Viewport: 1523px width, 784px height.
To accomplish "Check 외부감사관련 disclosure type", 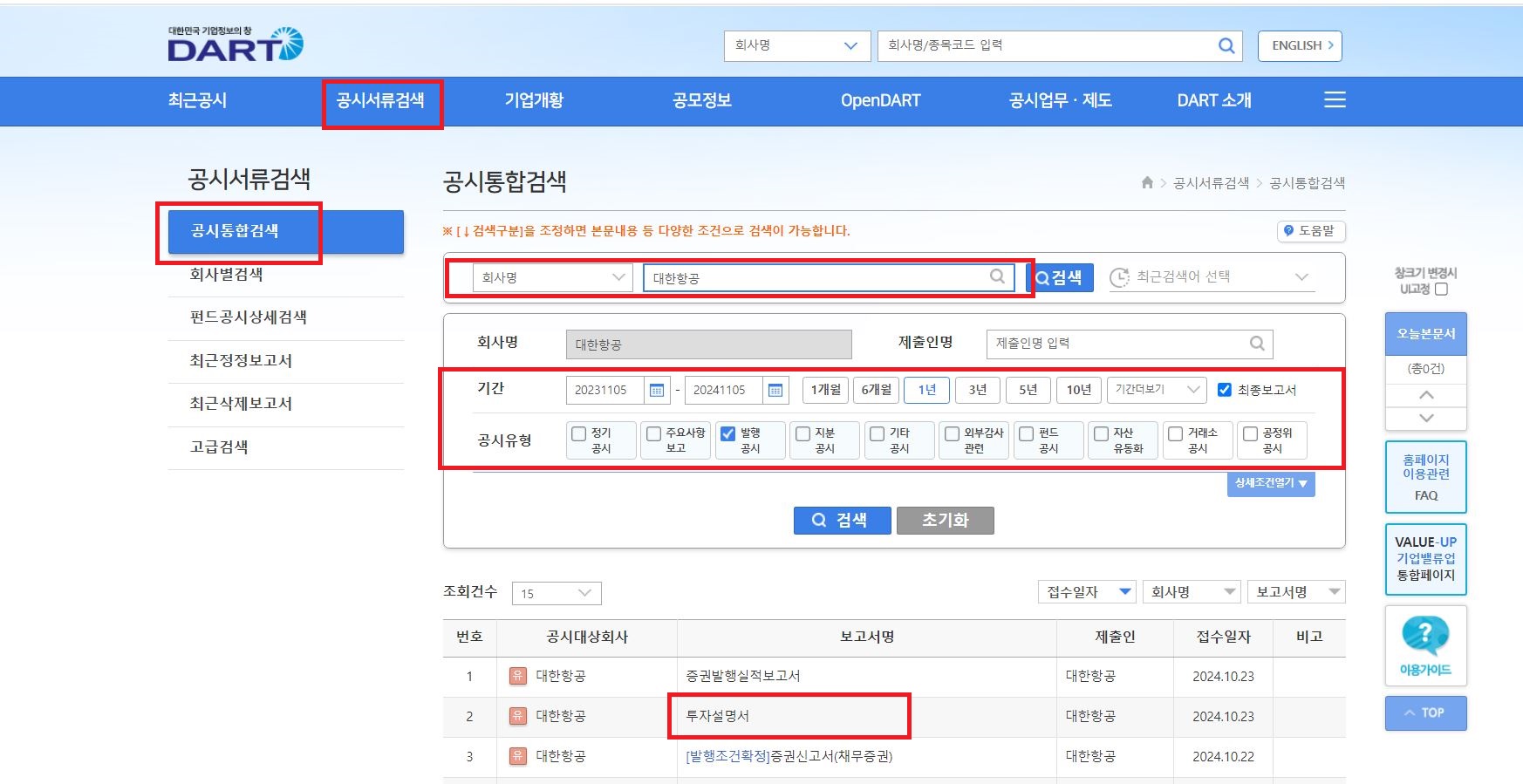I will 952,433.
